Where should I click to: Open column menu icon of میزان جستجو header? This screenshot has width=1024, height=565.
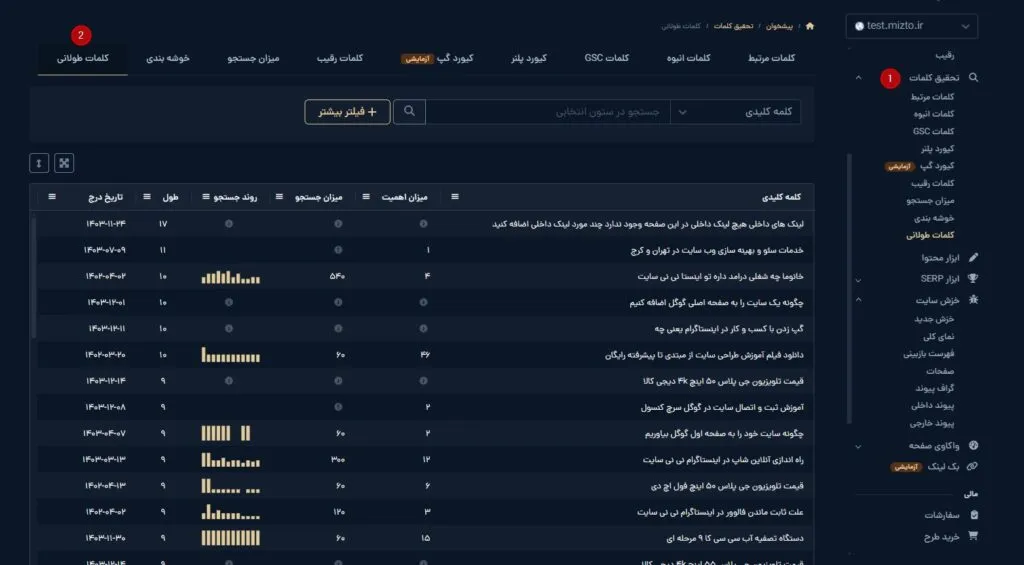point(279,197)
